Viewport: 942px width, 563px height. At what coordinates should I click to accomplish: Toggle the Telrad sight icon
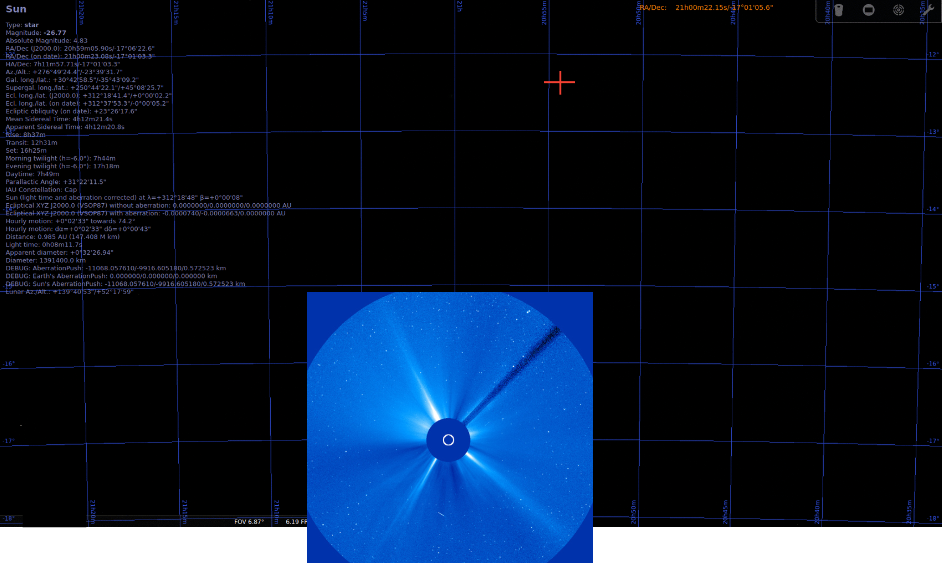[x=899, y=10]
